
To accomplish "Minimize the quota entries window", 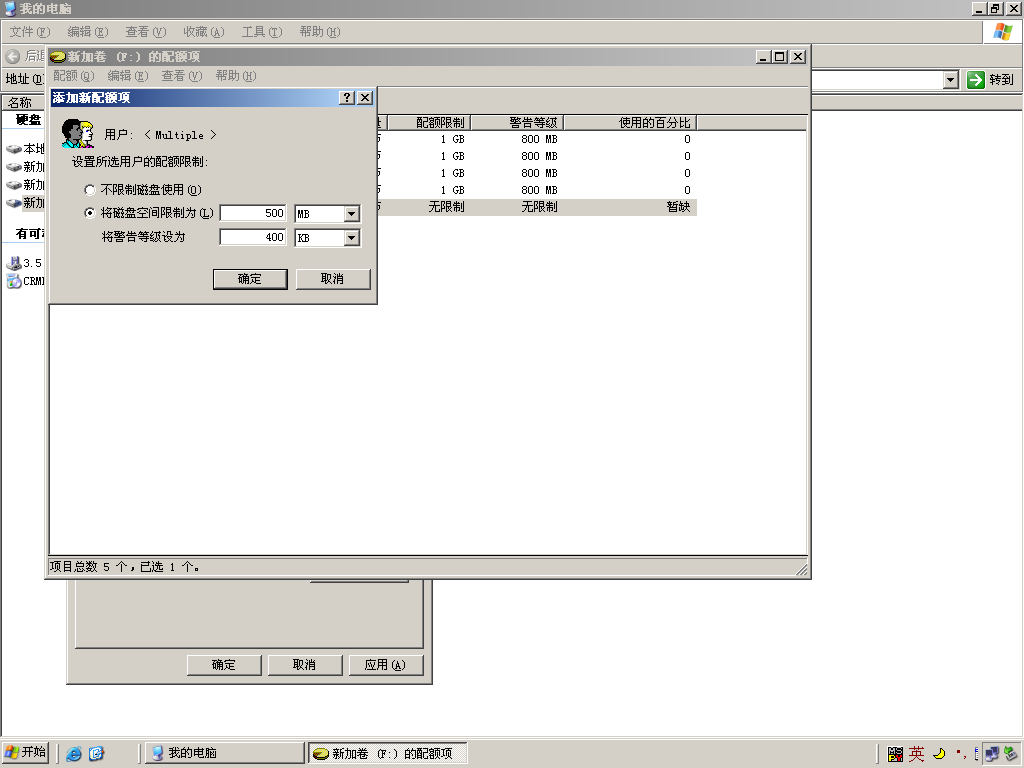I will point(763,57).
